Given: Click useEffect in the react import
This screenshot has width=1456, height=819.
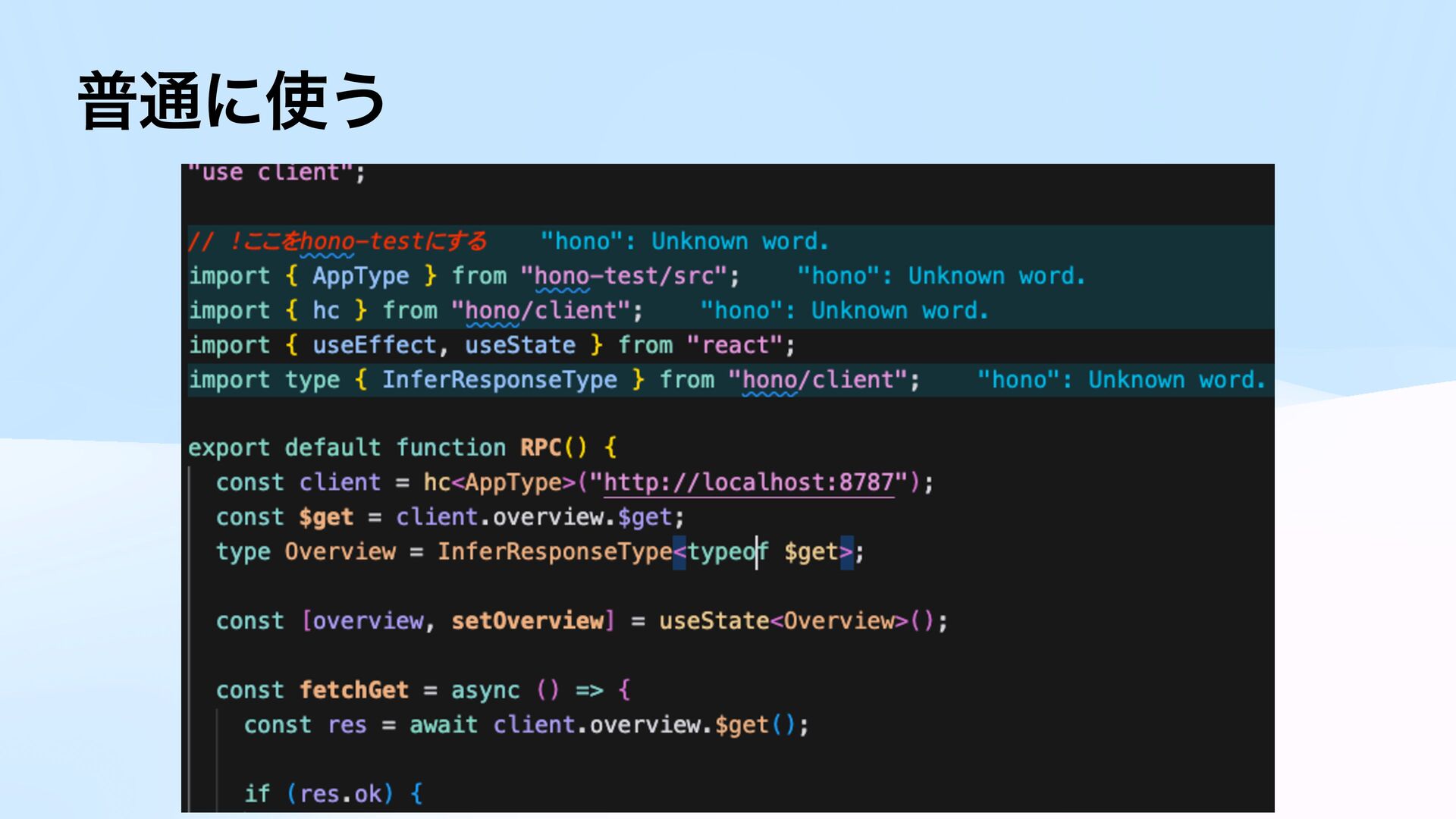Looking at the screenshot, I should click(375, 346).
